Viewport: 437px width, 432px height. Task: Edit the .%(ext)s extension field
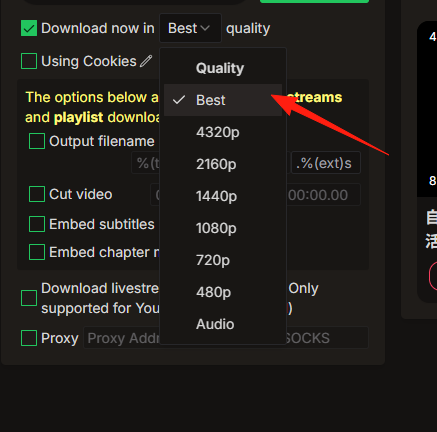click(326, 163)
